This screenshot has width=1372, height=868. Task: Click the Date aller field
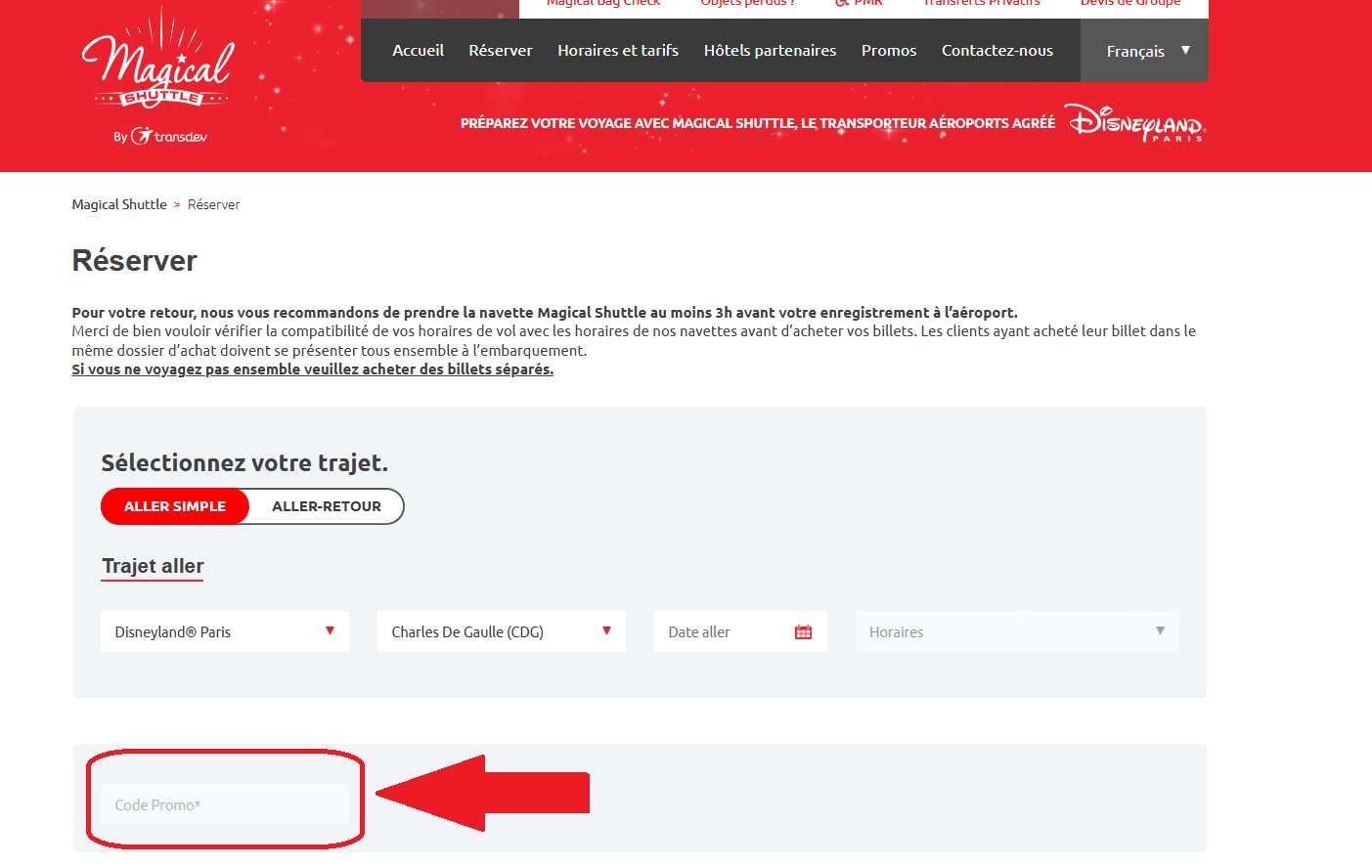click(740, 631)
